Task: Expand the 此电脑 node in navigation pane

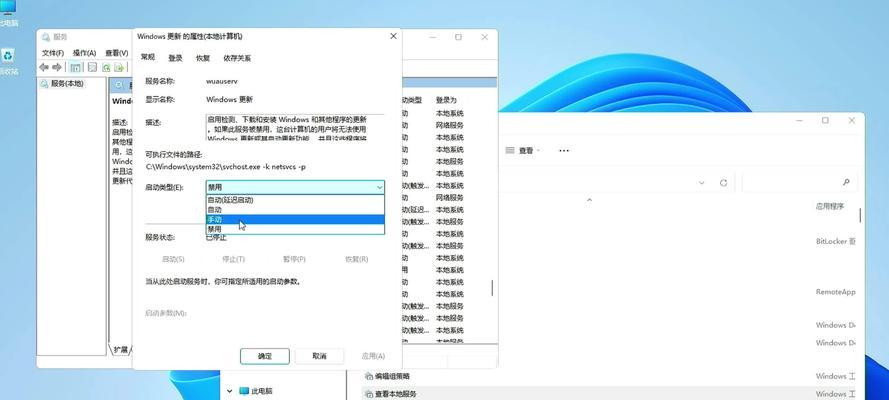Action: pyautogui.click(x=230, y=391)
